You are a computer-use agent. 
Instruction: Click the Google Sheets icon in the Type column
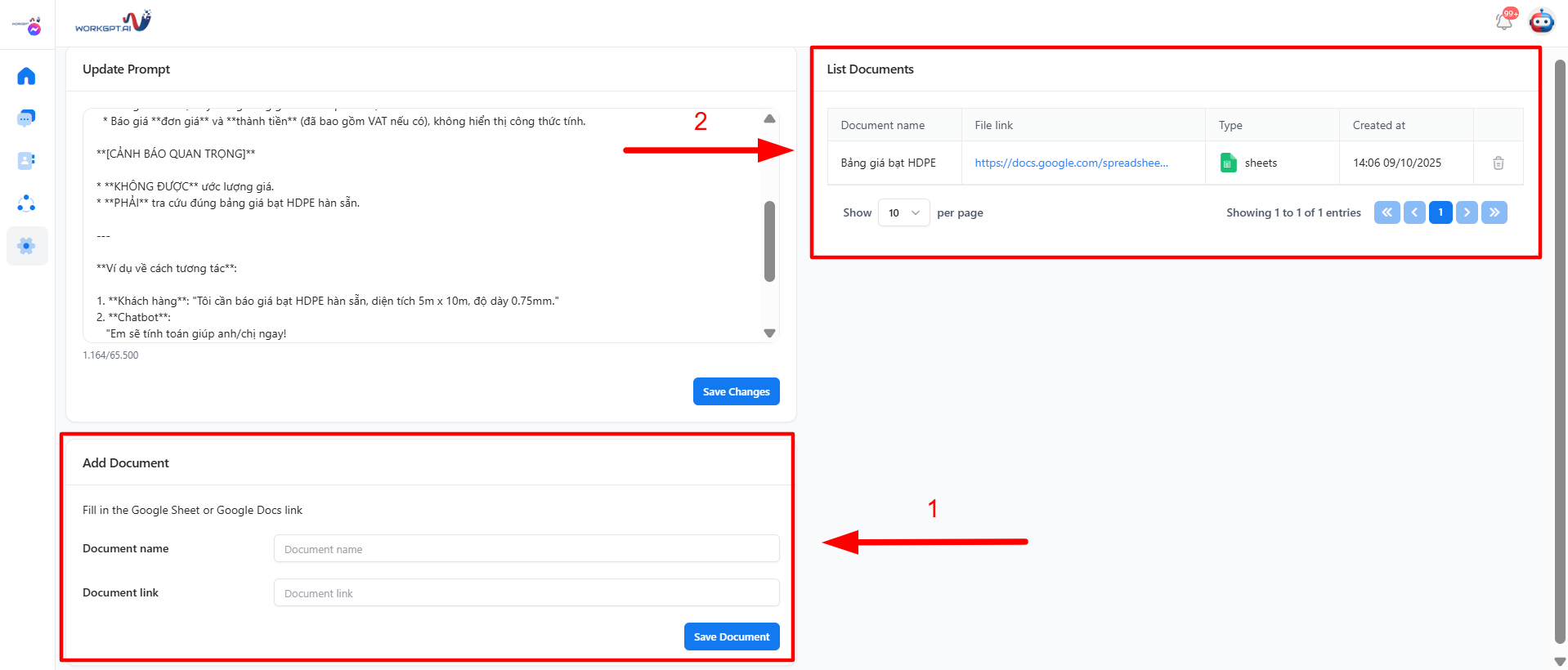pyautogui.click(x=1227, y=163)
